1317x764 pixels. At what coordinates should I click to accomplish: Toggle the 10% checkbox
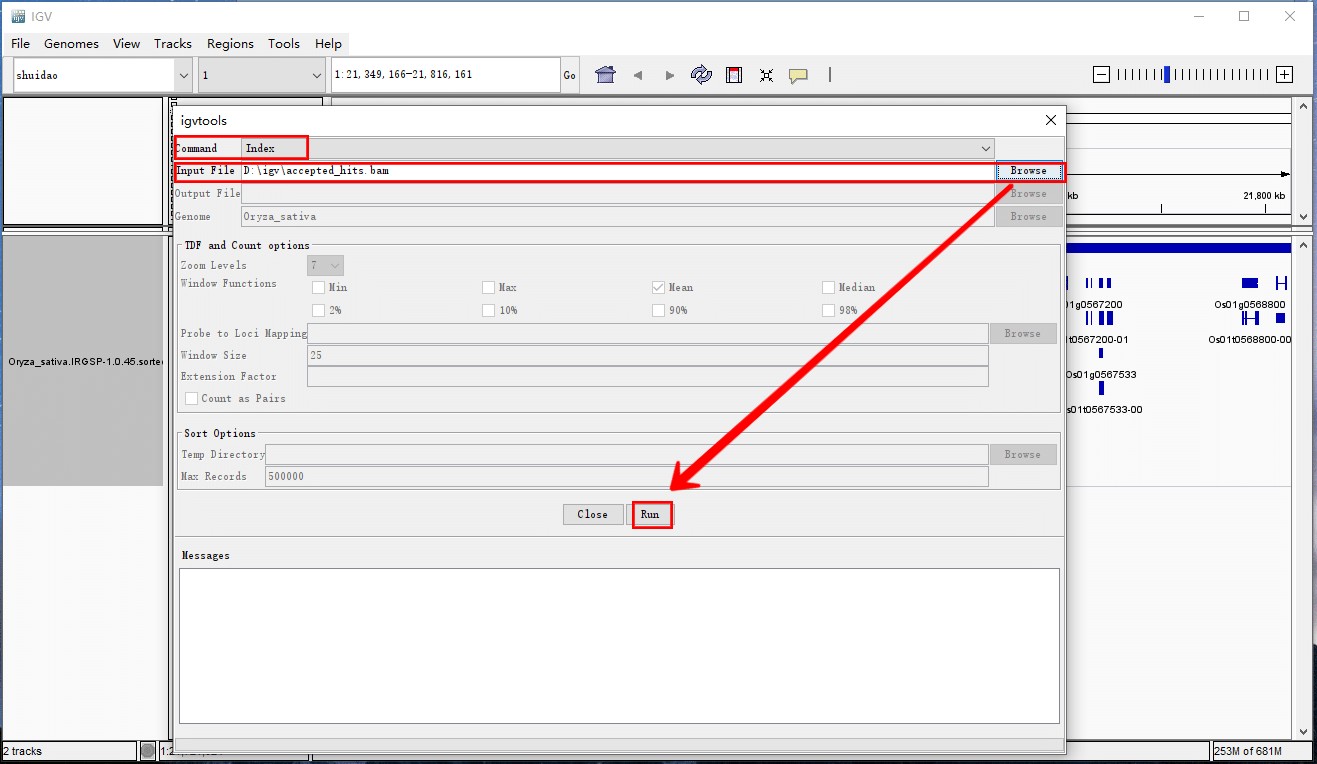pyautogui.click(x=488, y=310)
